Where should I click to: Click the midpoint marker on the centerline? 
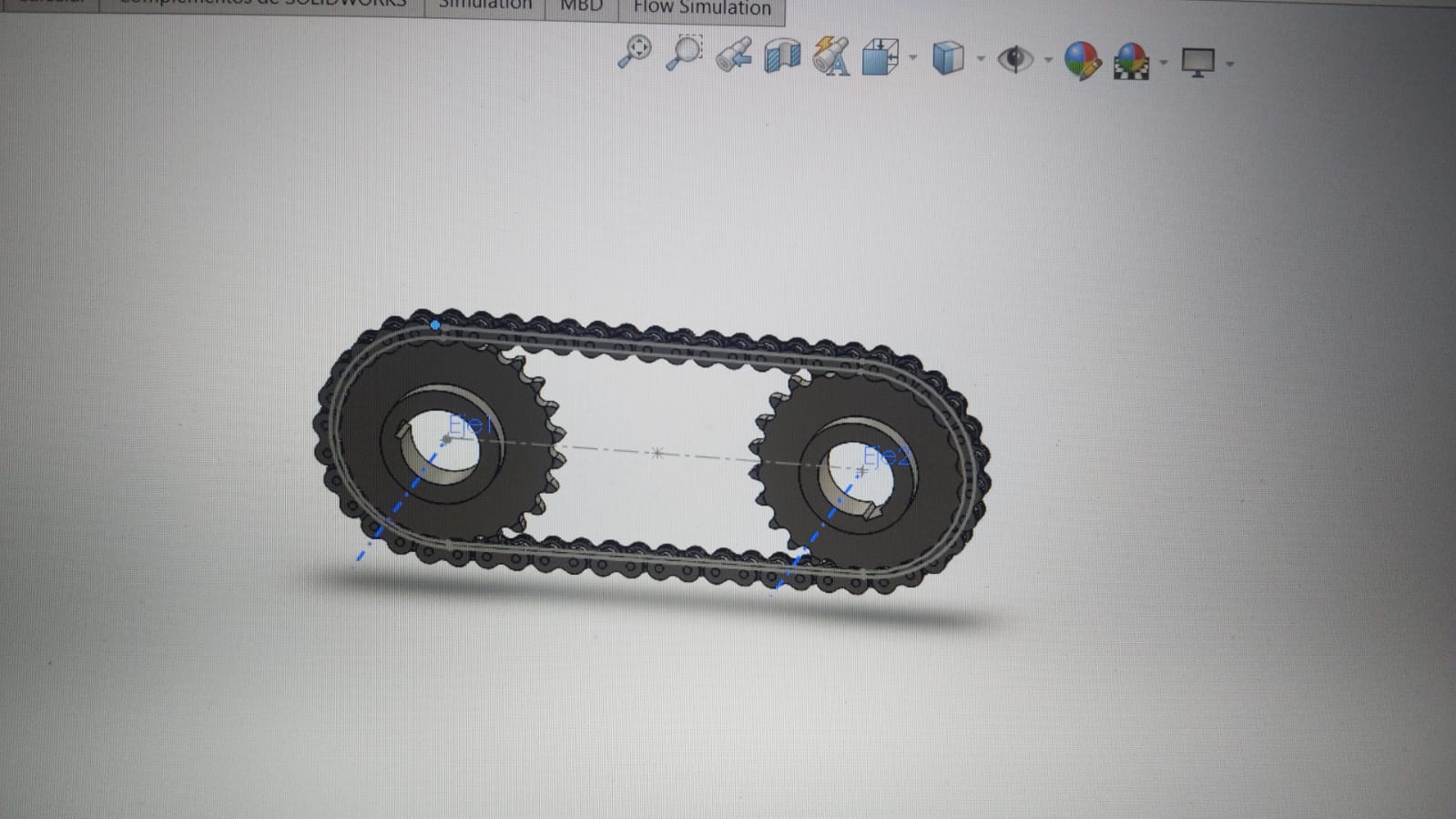[657, 453]
